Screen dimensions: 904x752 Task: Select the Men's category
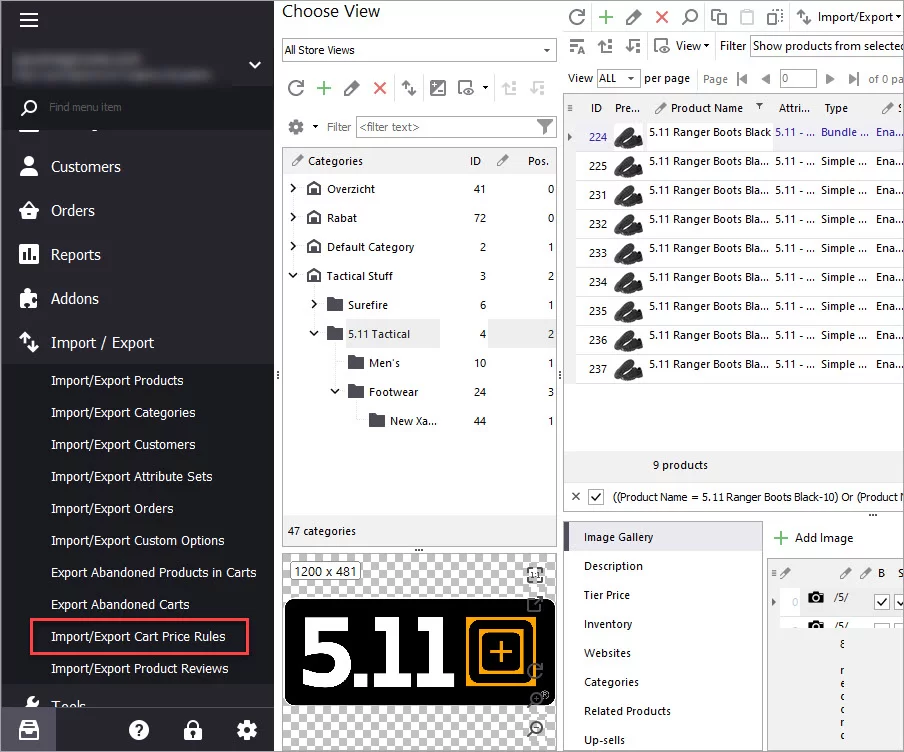[384, 363]
